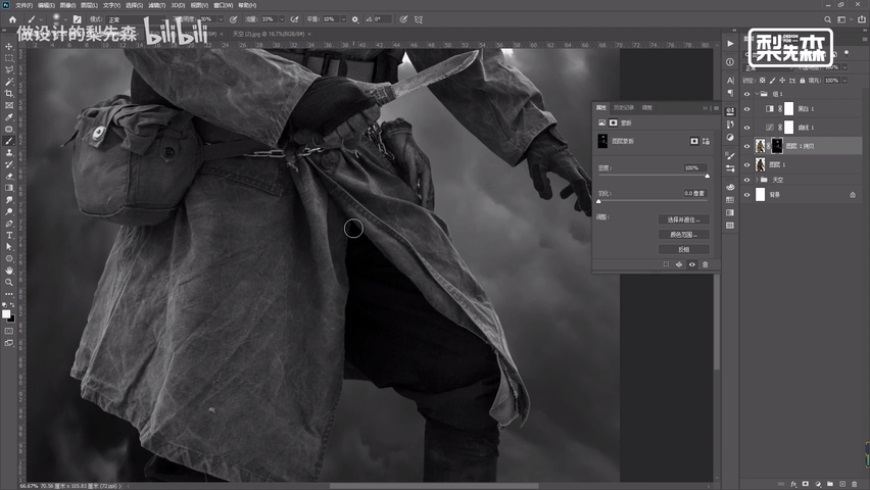Select the Eraser tool
The image size is (870, 490).
[x=9, y=176]
